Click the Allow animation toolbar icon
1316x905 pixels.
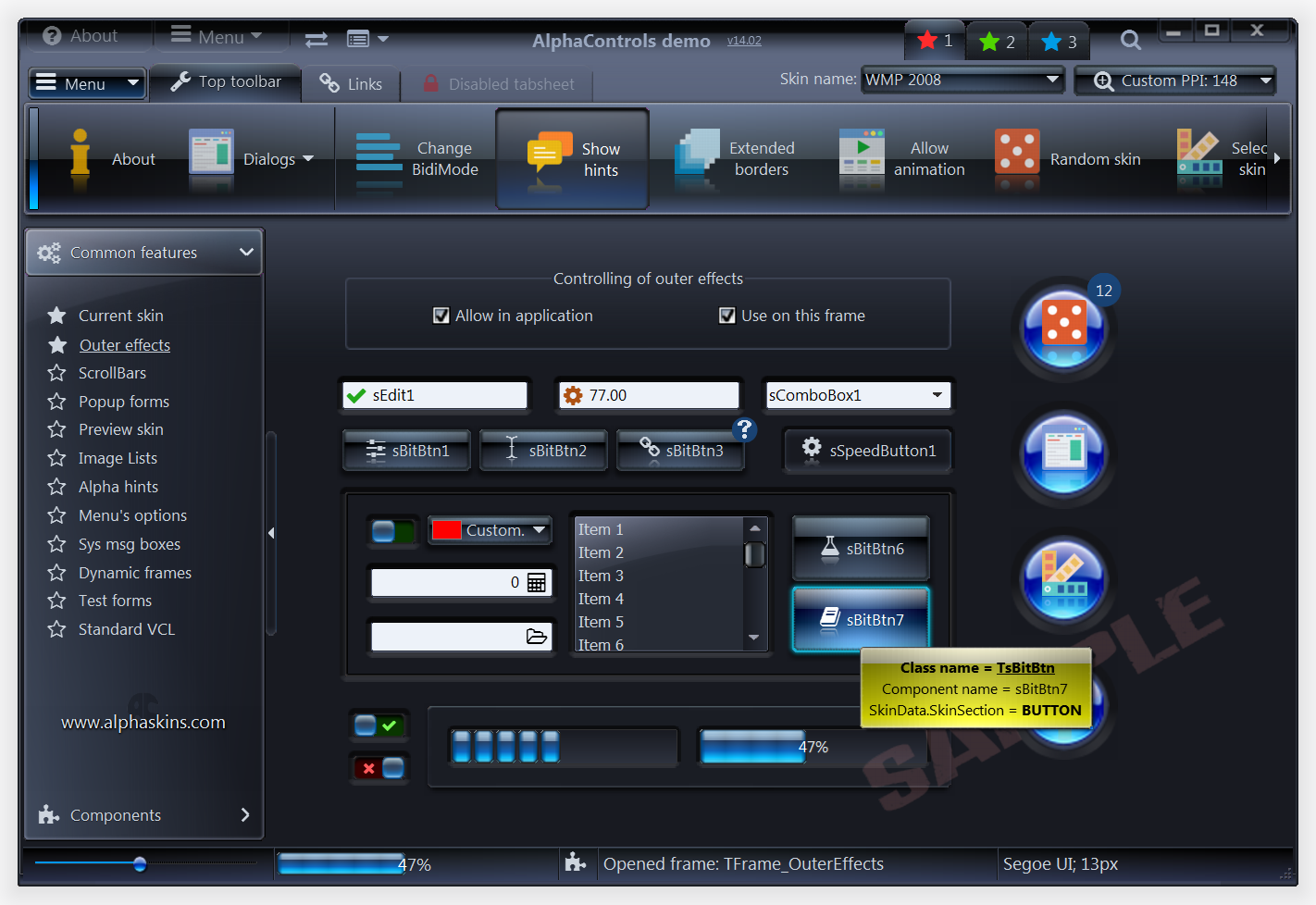(x=861, y=154)
